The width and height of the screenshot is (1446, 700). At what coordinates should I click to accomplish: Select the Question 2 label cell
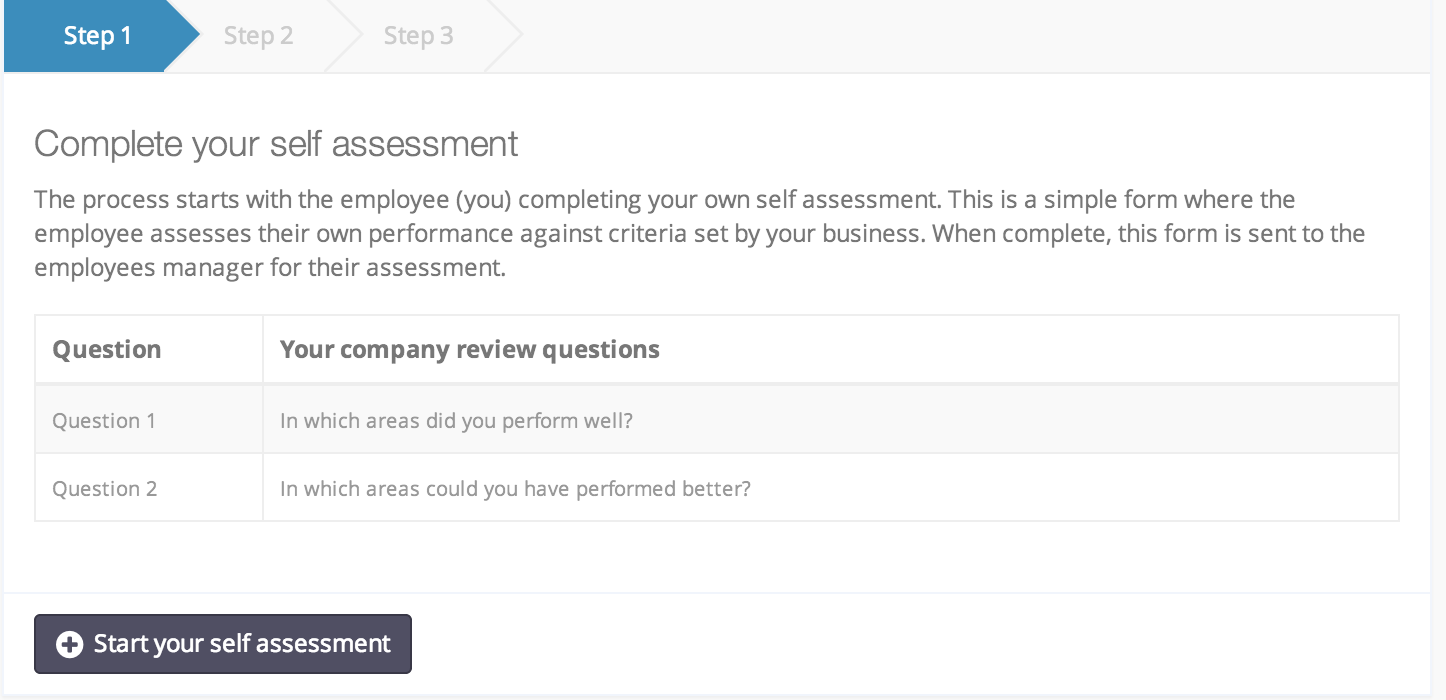tap(104, 489)
